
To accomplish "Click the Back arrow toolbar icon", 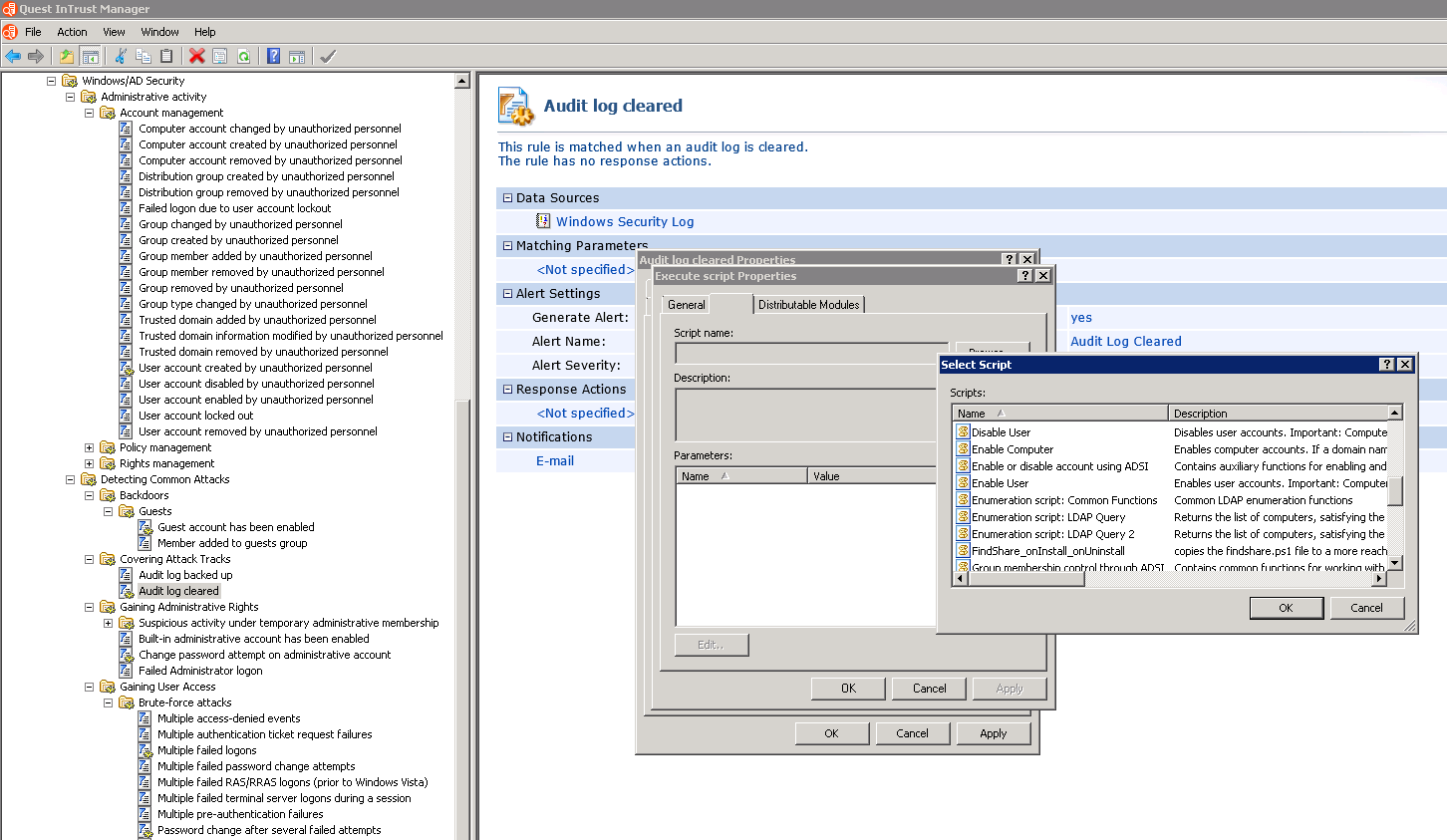I will point(13,57).
